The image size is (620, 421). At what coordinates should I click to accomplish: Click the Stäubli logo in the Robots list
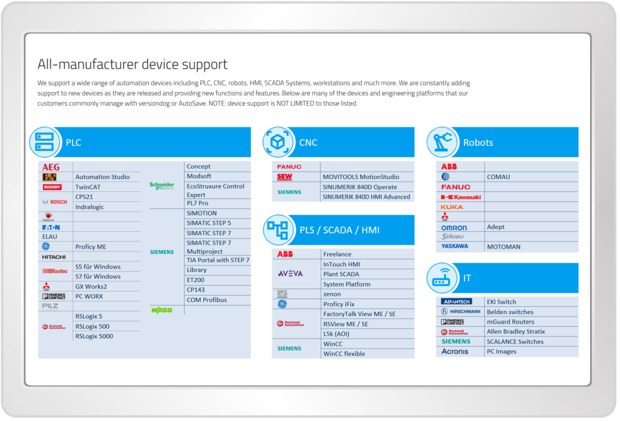click(453, 236)
